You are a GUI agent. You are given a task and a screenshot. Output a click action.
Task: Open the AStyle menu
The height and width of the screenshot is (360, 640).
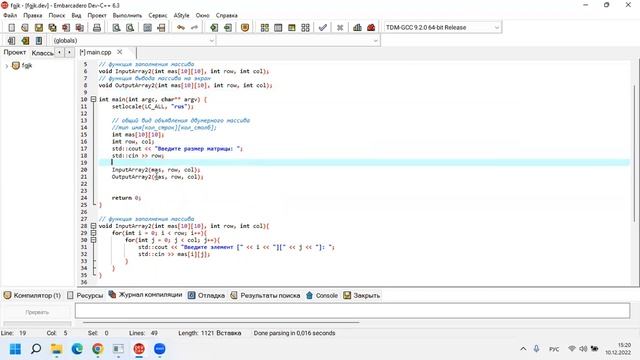tap(182, 15)
